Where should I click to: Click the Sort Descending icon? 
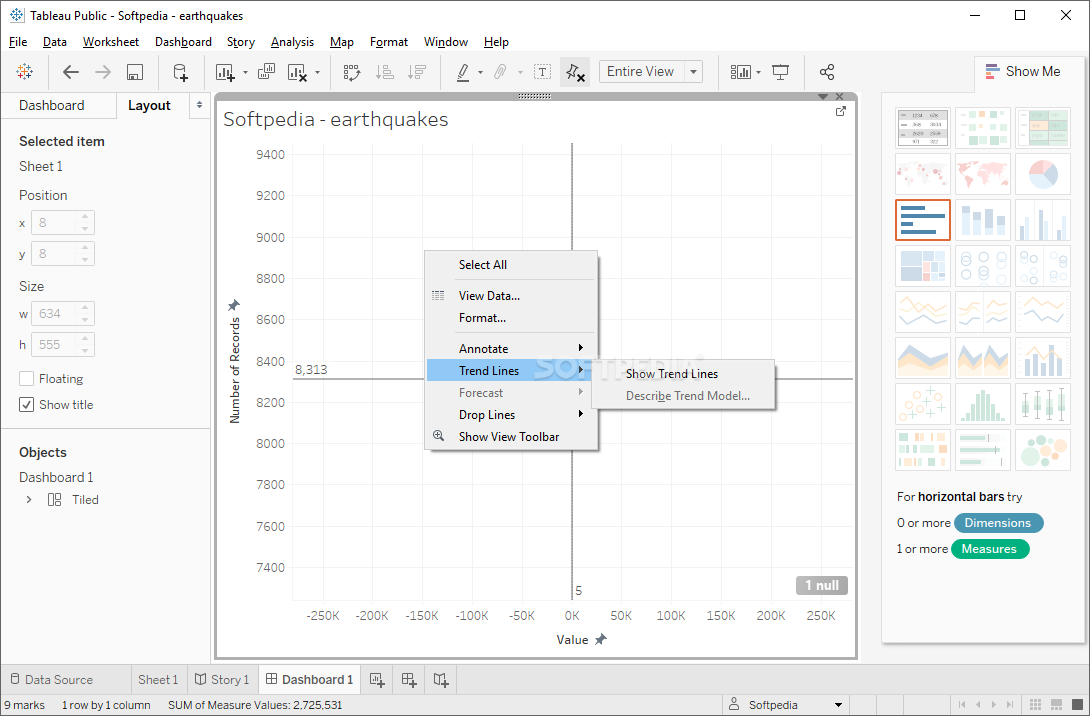[417, 72]
